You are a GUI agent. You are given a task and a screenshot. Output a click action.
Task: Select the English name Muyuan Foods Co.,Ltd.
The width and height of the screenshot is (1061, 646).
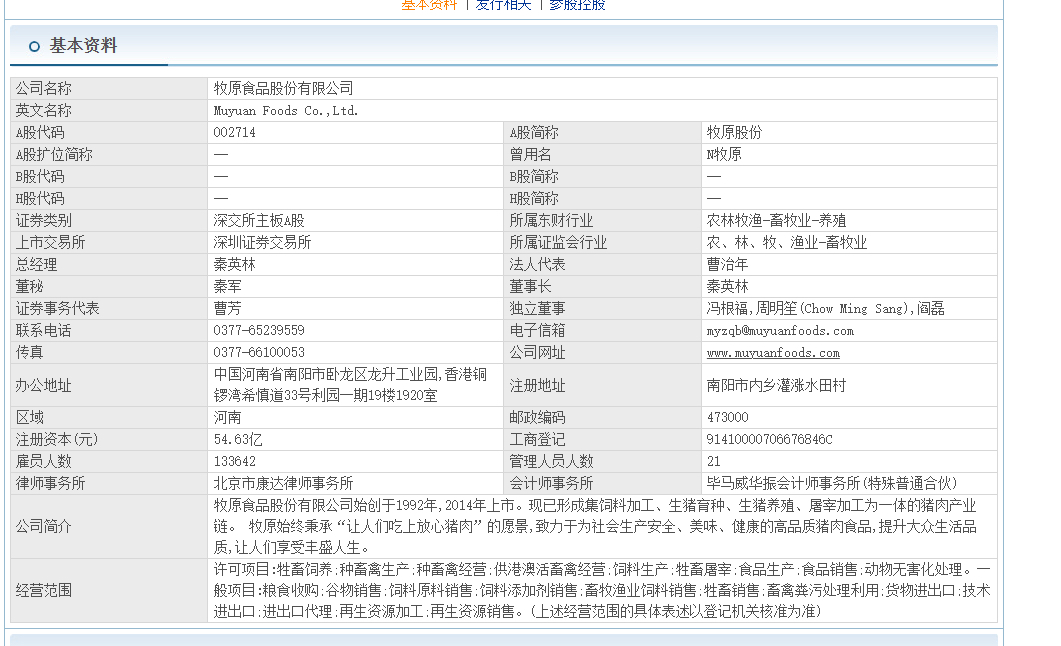tap(286, 111)
